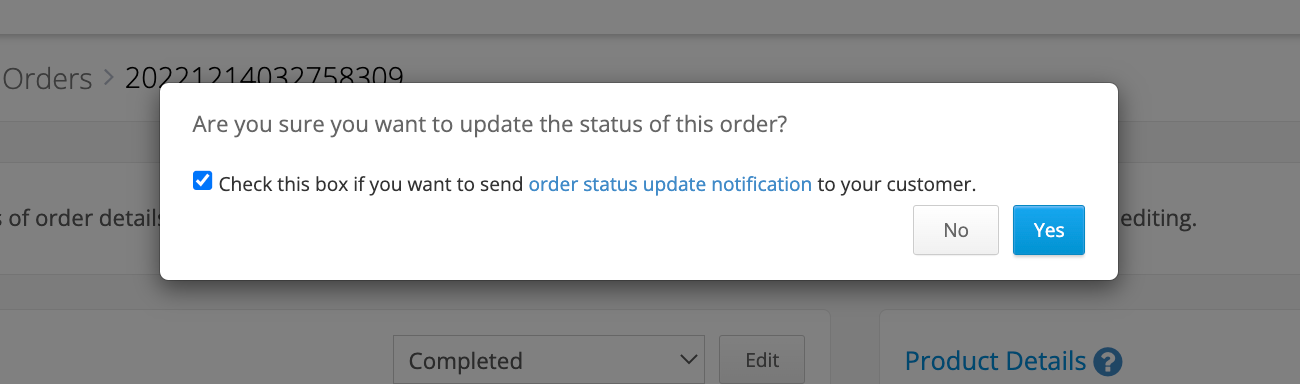The width and height of the screenshot is (1300, 384).
Task: Cancel the status update with No
Action: point(956,230)
